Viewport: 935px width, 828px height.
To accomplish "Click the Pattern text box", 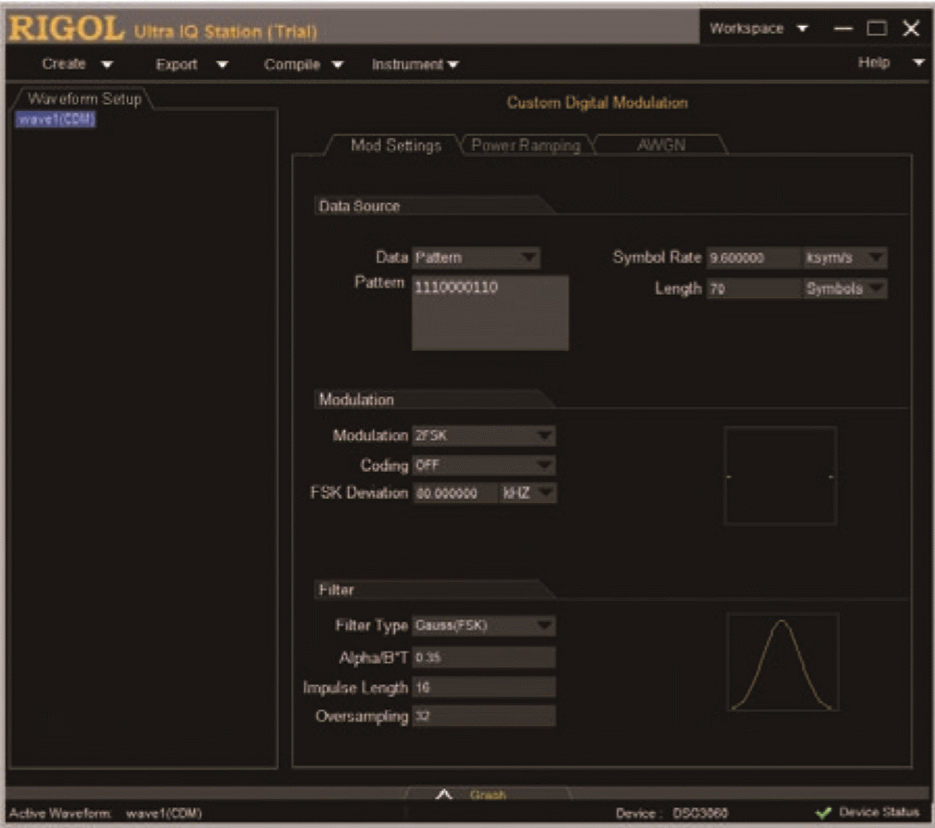I will pyautogui.click(x=490, y=313).
